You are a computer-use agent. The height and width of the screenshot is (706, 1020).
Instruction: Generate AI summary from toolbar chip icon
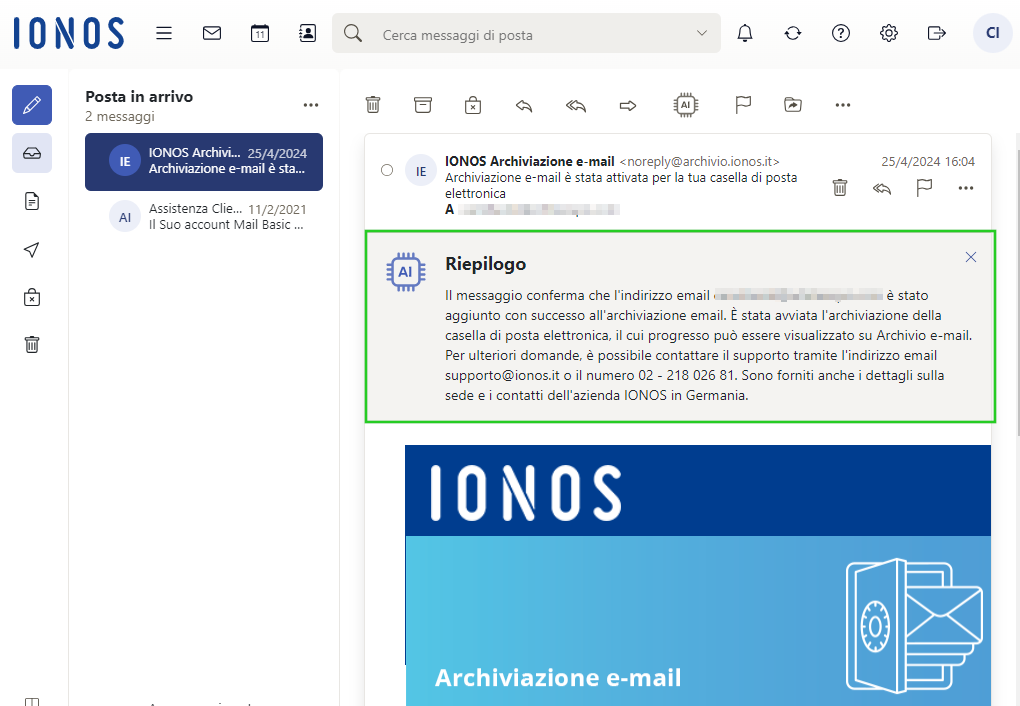(686, 105)
